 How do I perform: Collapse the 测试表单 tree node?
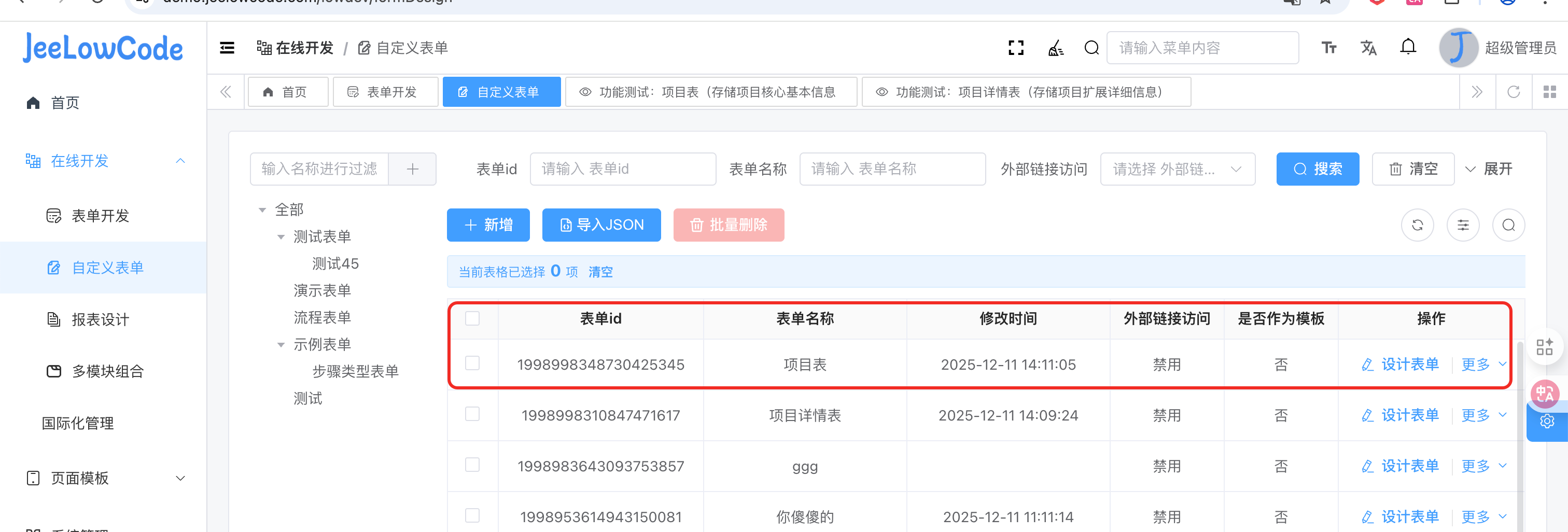tap(281, 237)
